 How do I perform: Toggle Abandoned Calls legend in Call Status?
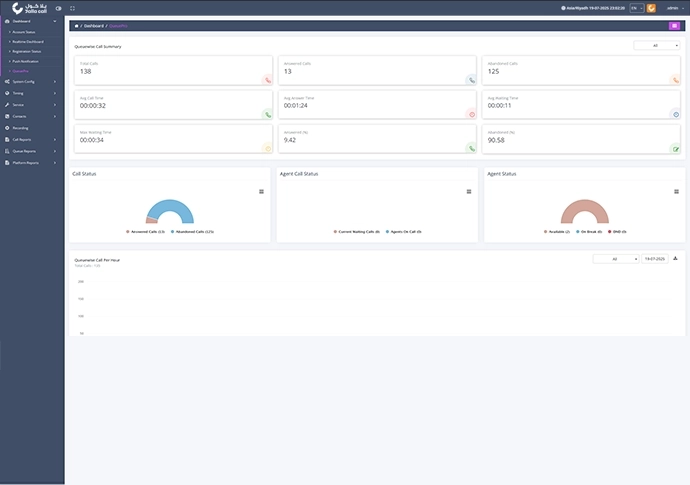coord(192,231)
